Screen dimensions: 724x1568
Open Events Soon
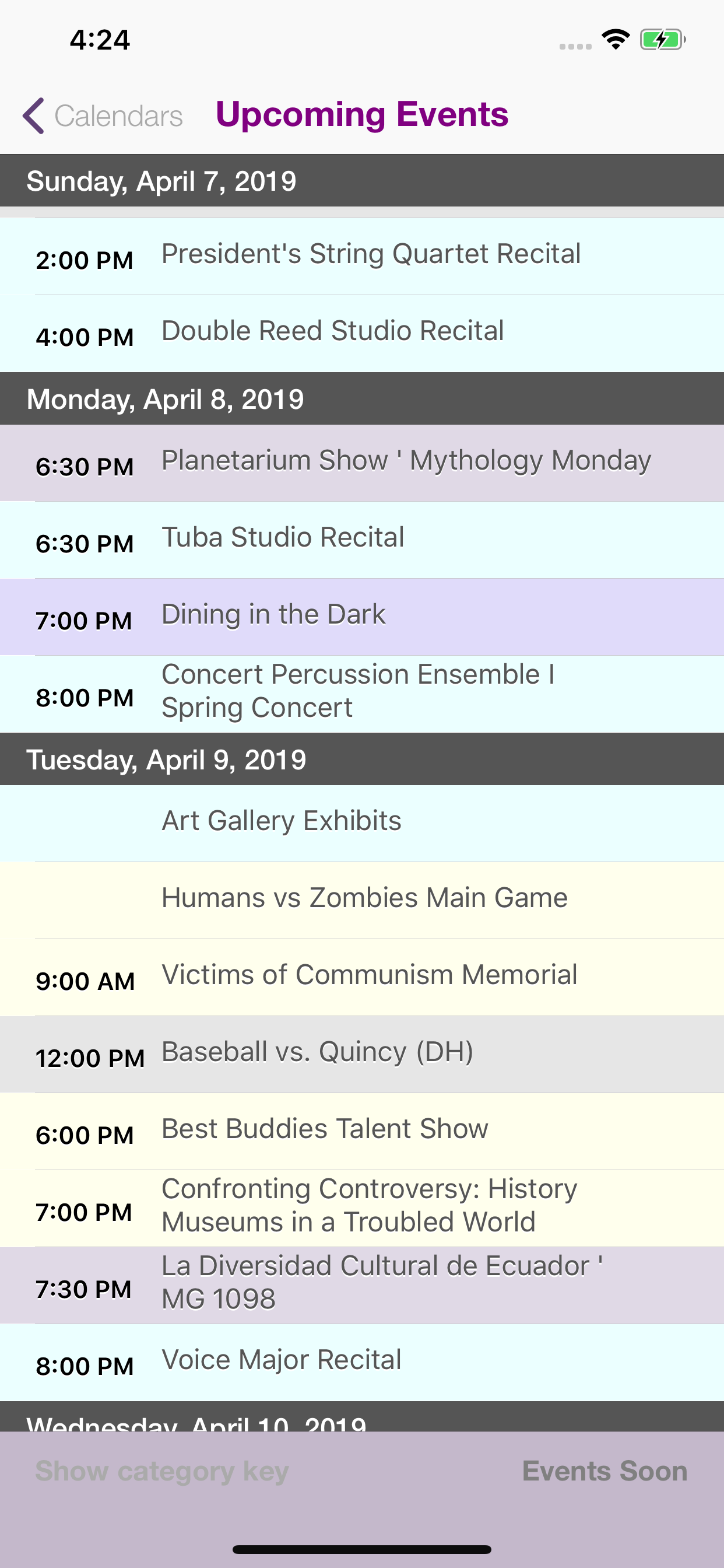tap(604, 1471)
